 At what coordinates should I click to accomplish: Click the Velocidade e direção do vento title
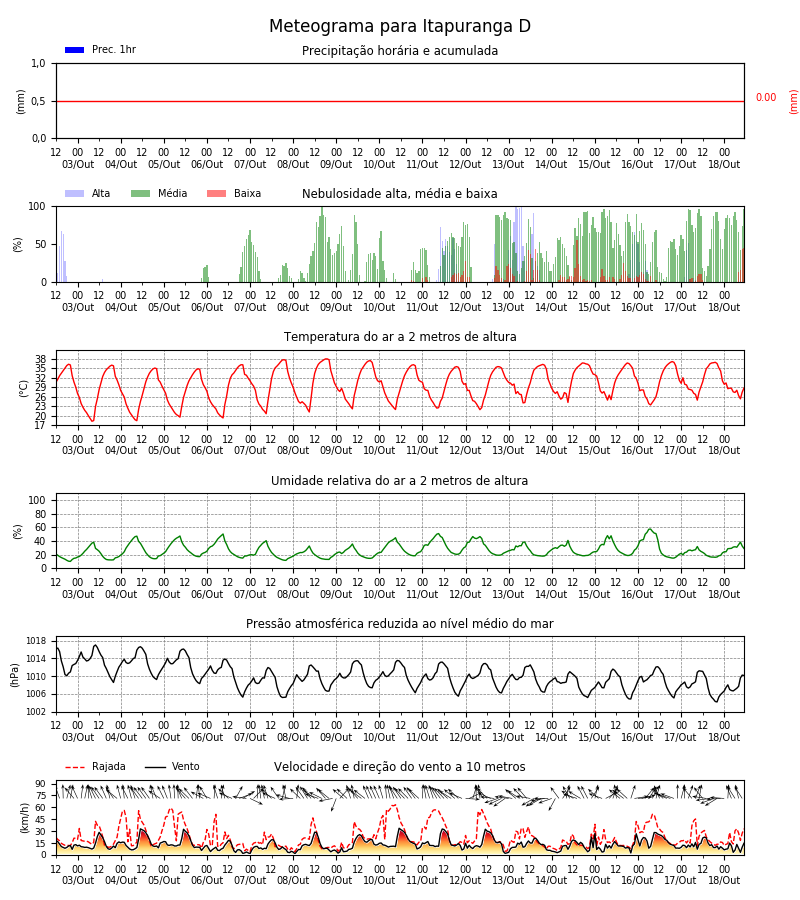pos(400,767)
